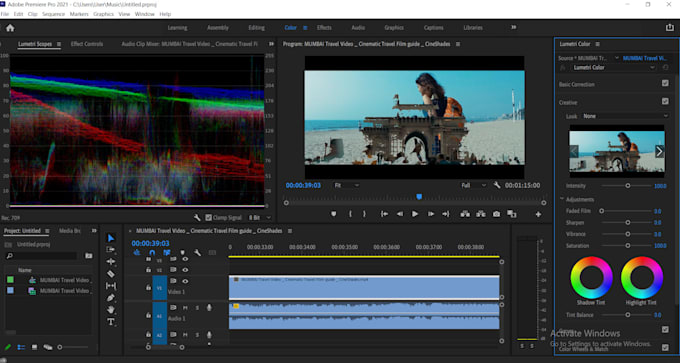Go to Out point in Program Monitor
The image size is (680, 363).
tap(446, 214)
